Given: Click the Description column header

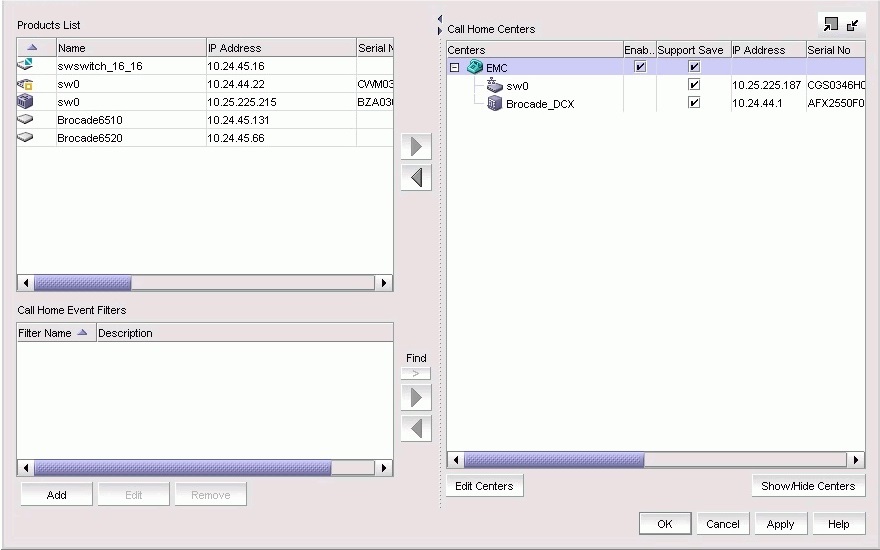Looking at the screenshot, I should [x=245, y=333].
